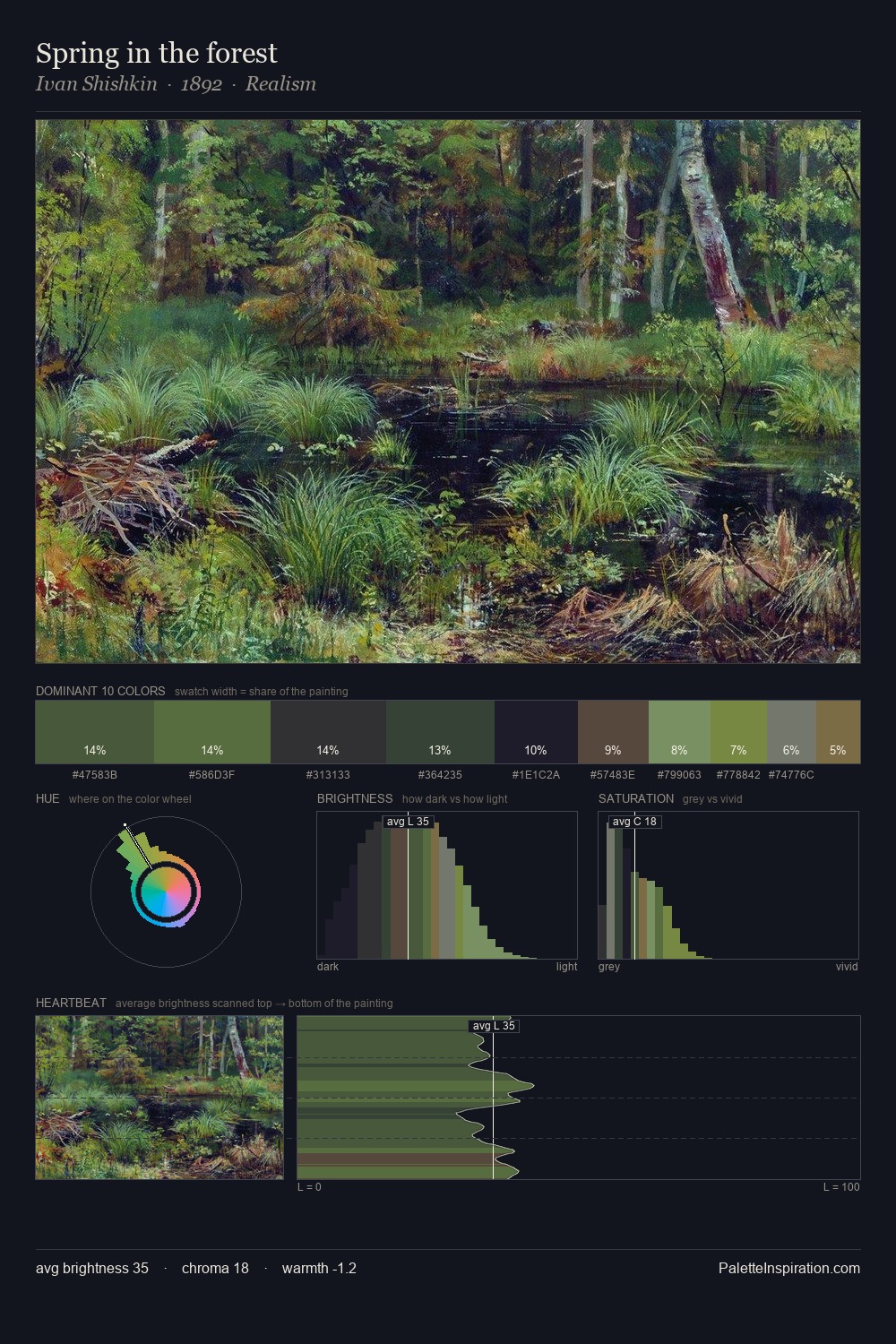Click the 'vivid' saturation axis label

point(847,967)
